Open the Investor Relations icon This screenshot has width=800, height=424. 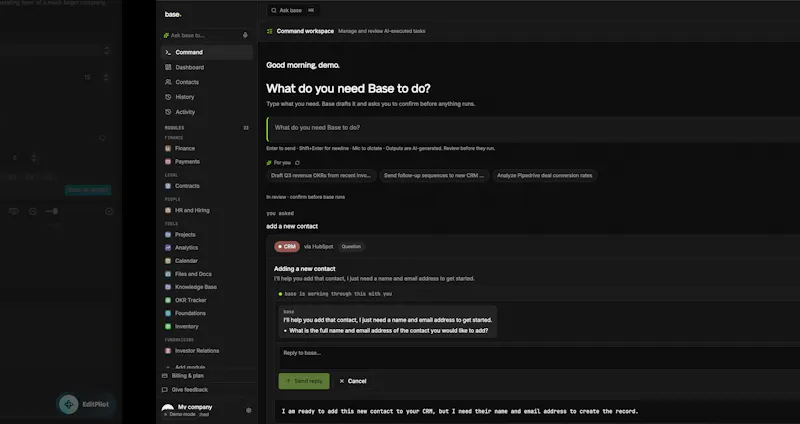point(168,351)
